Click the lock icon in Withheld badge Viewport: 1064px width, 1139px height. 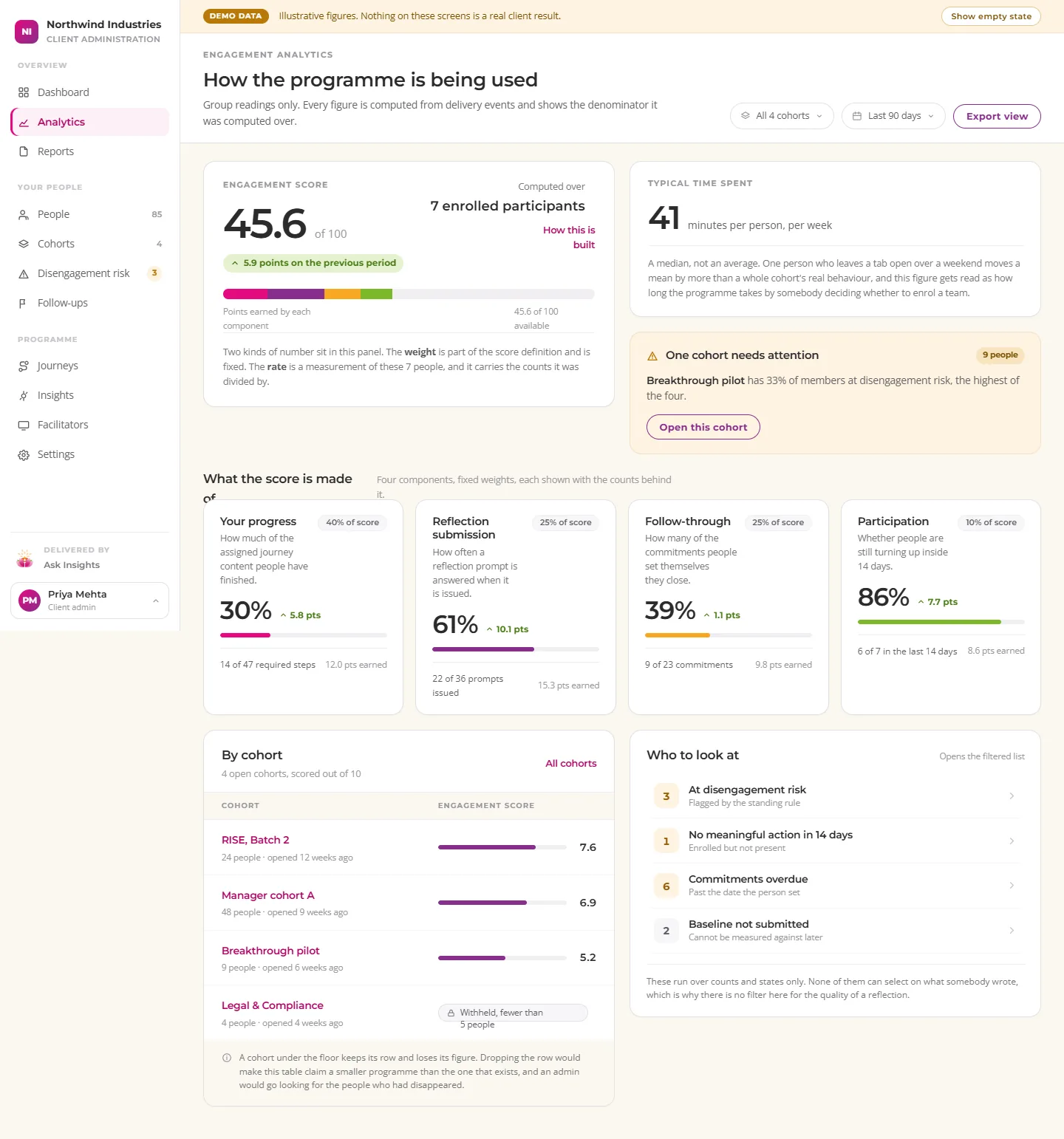(451, 1013)
